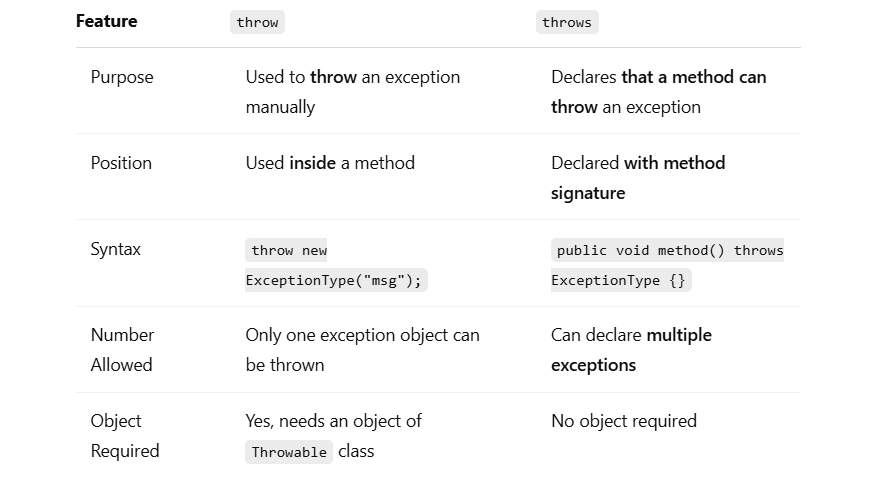Click the 'throws' column header code label
896x502 pixels.
(567, 22)
